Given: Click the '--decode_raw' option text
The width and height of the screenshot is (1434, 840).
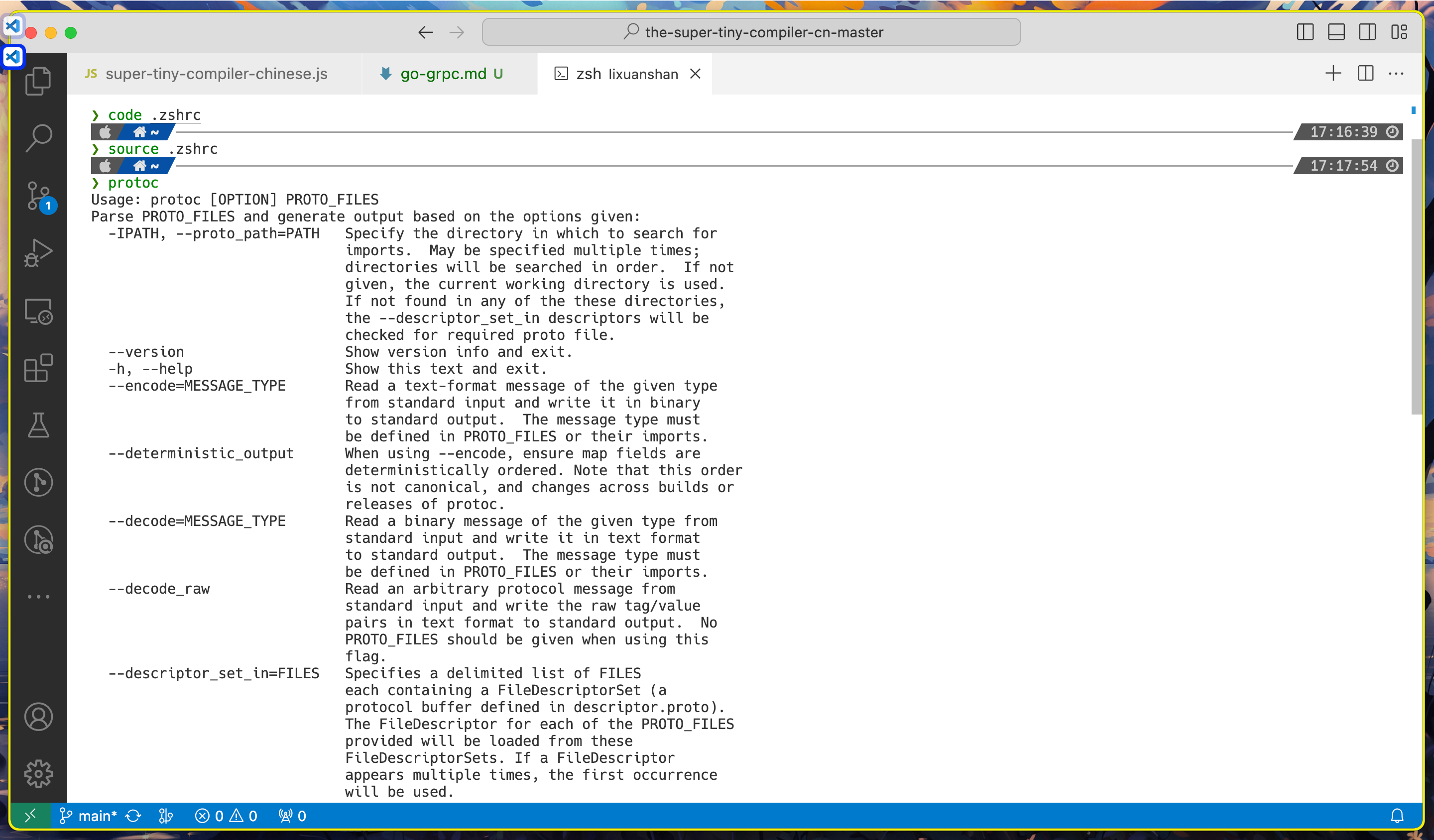Looking at the screenshot, I should [159, 589].
